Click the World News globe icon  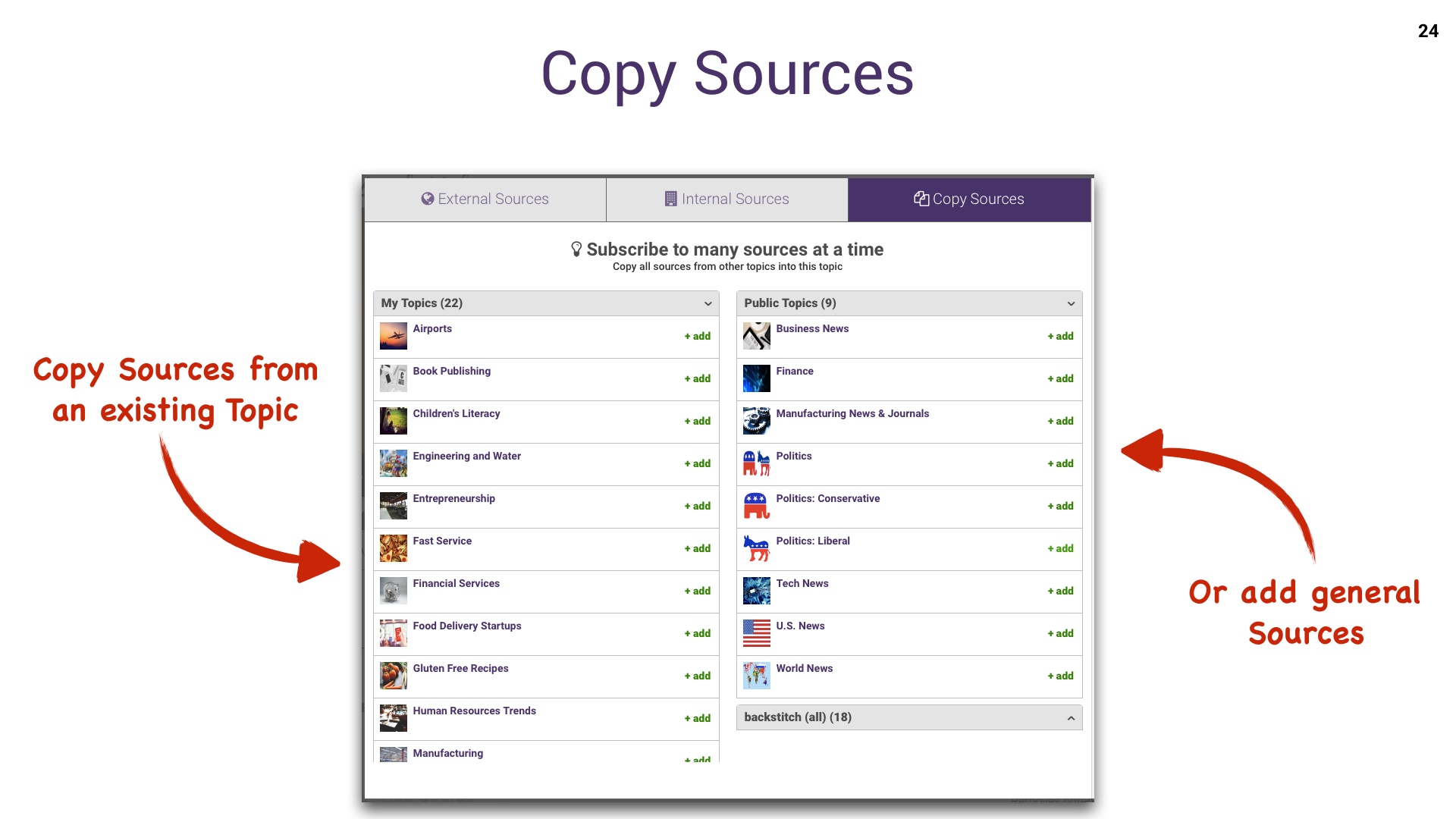point(757,675)
